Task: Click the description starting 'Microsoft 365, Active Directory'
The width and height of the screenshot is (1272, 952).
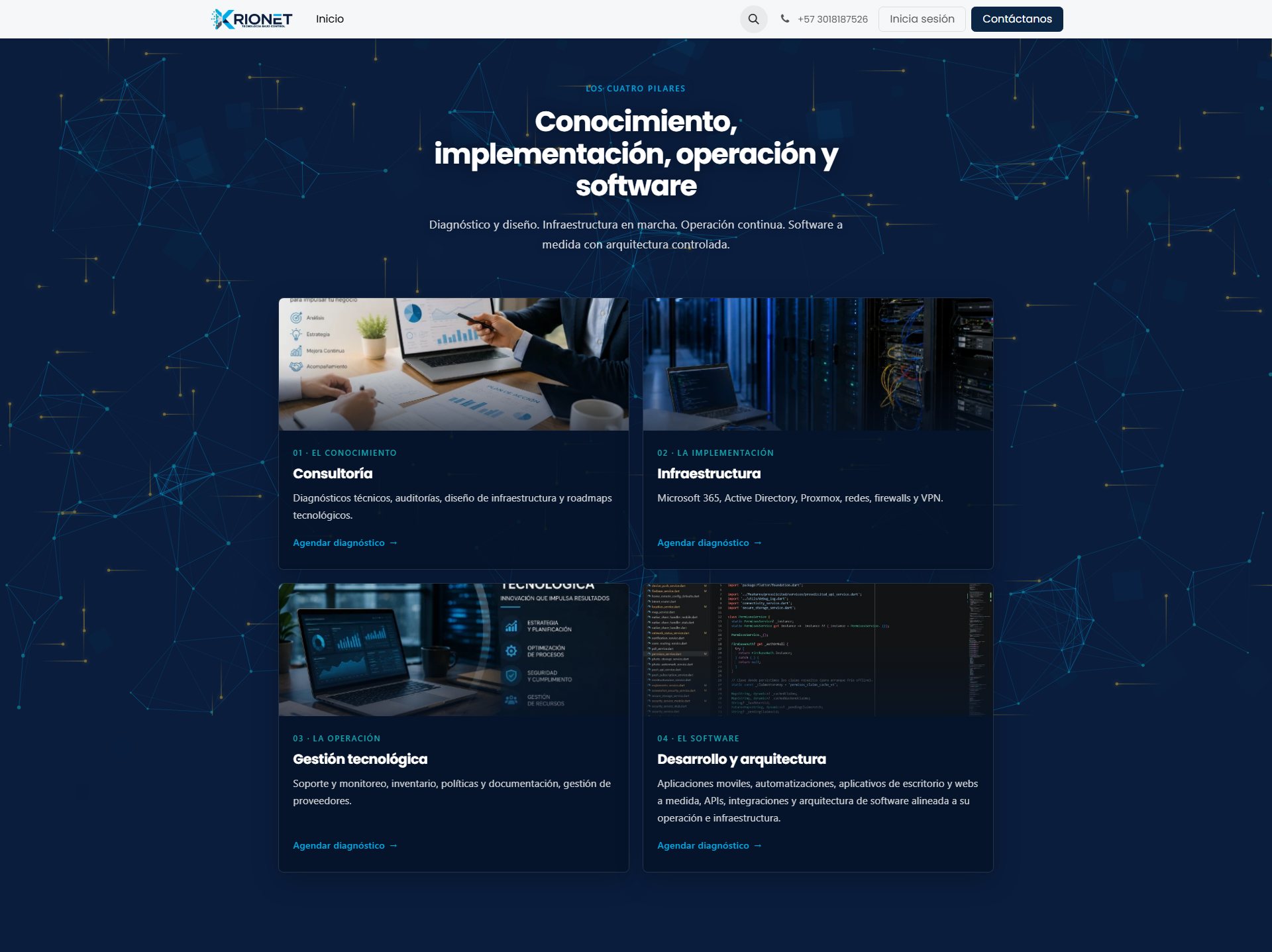Action: pyautogui.click(x=800, y=498)
